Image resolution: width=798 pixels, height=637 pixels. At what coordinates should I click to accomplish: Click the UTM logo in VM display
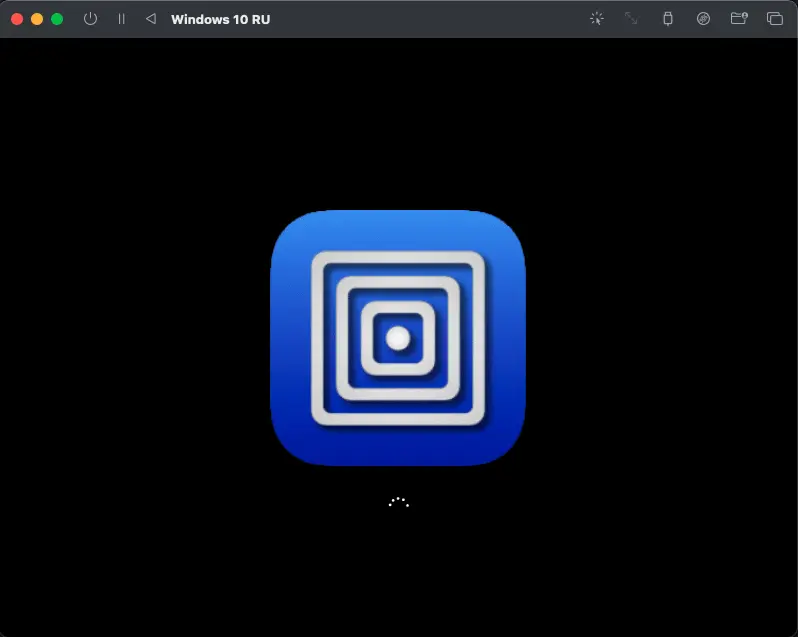pyautogui.click(x=398, y=338)
